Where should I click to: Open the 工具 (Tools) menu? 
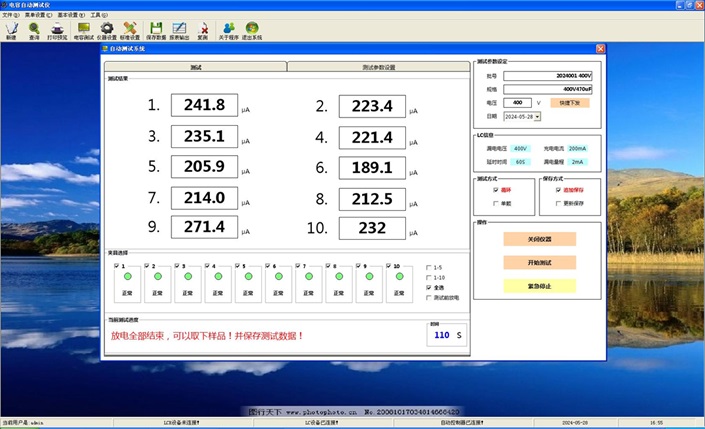click(97, 16)
